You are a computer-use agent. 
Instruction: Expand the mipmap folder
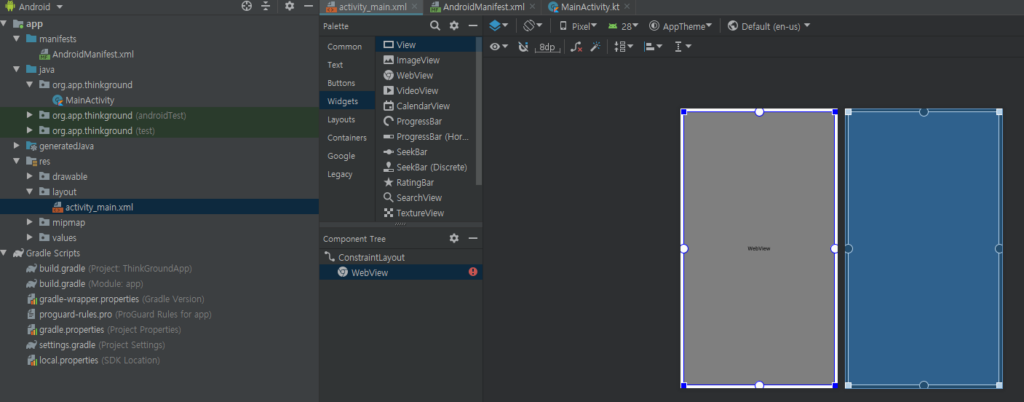(29, 223)
